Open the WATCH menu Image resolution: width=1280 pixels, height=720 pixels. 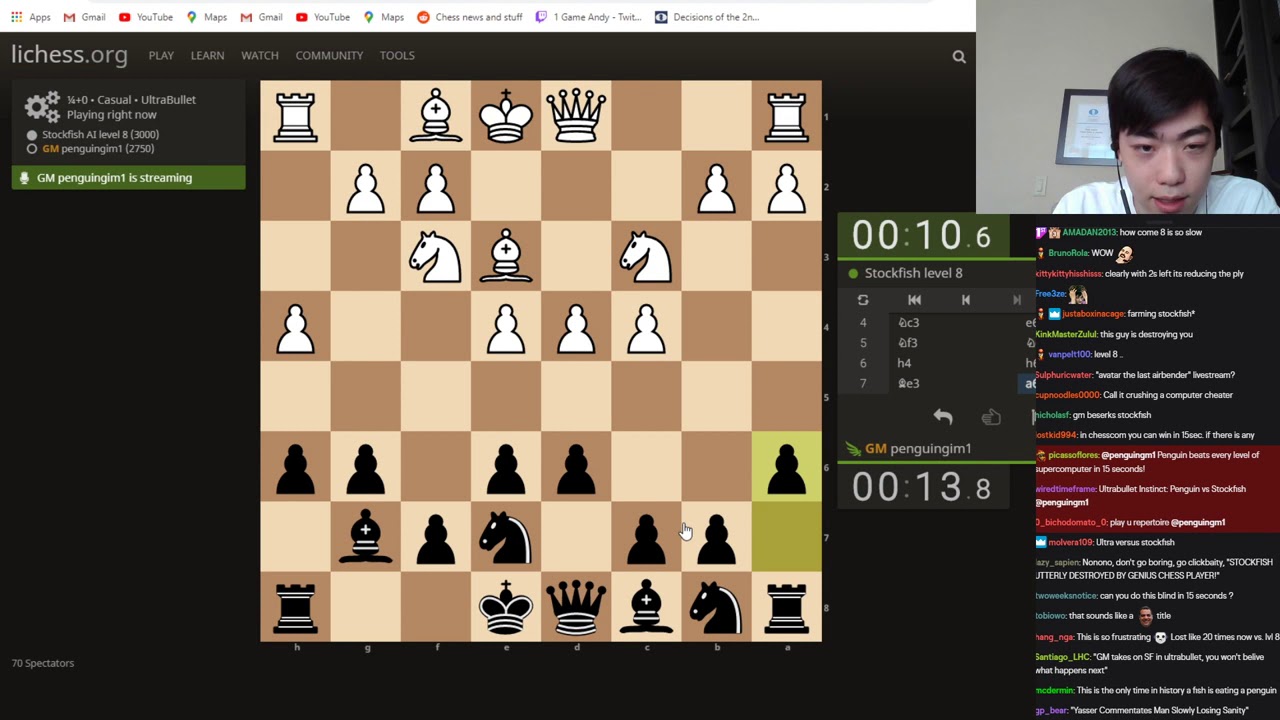point(259,55)
